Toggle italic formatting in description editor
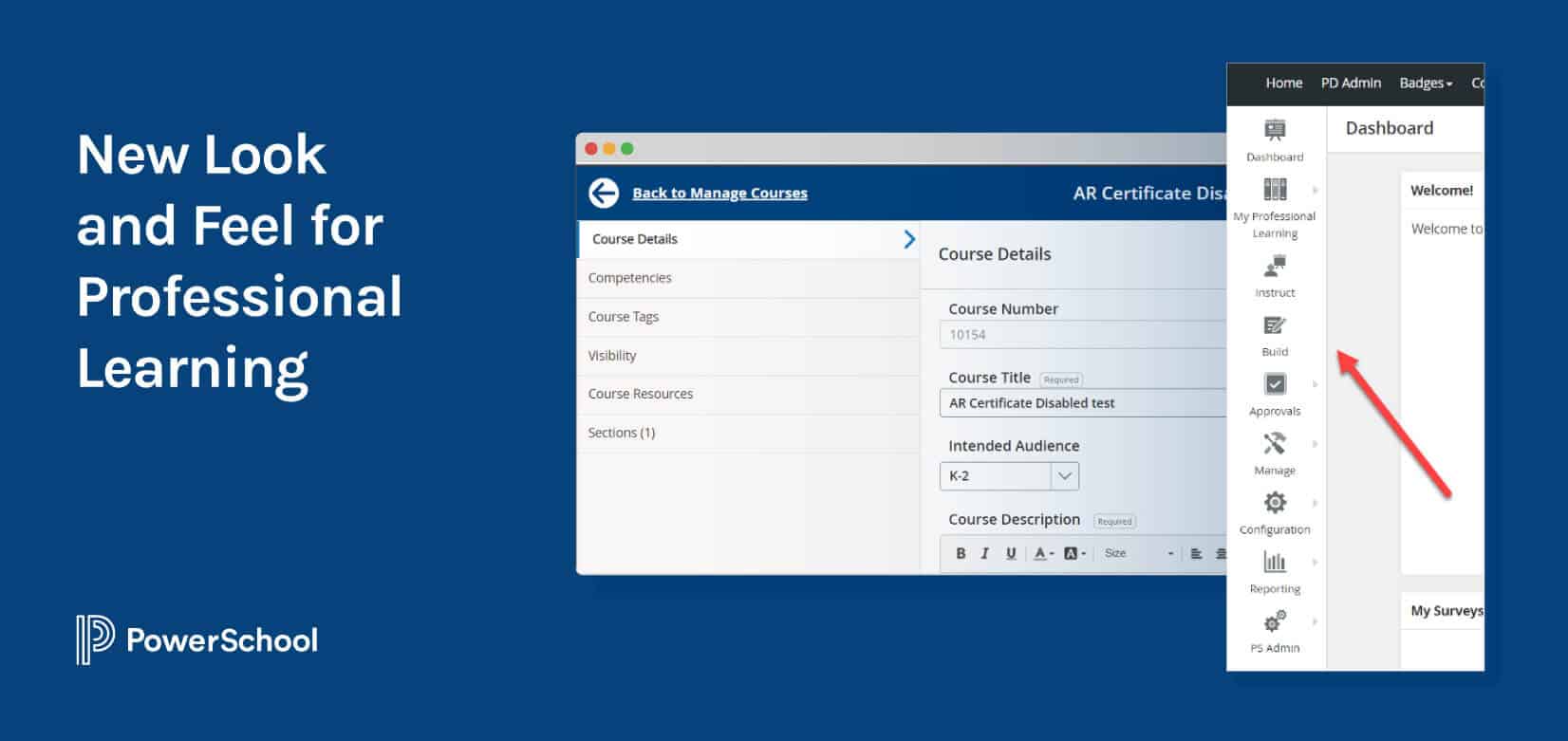Viewport: 1568px width, 741px height. point(985,553)
